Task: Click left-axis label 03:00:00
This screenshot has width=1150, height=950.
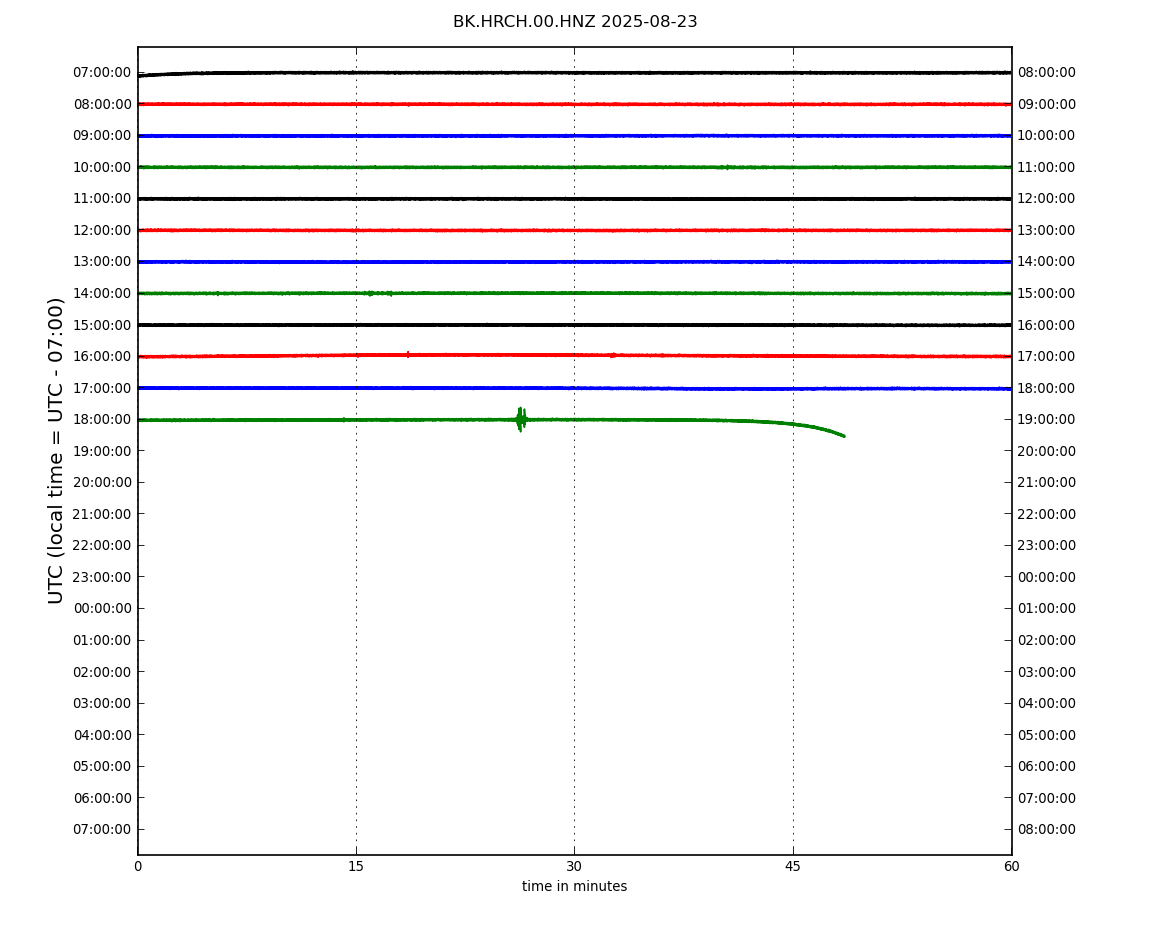Action: (x=103, y=704)
